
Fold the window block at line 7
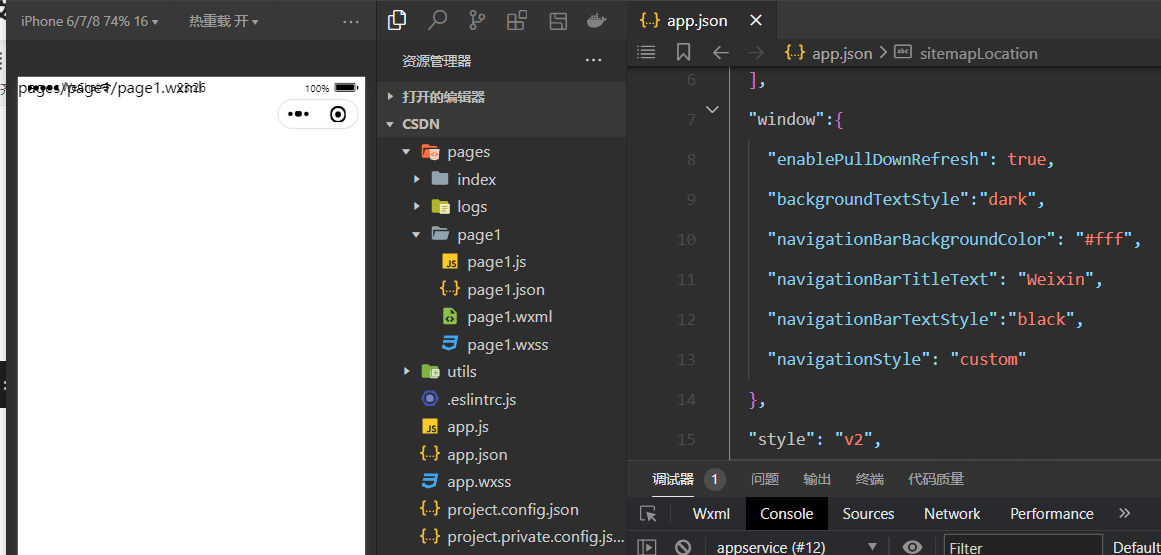(x=712, y=110)
